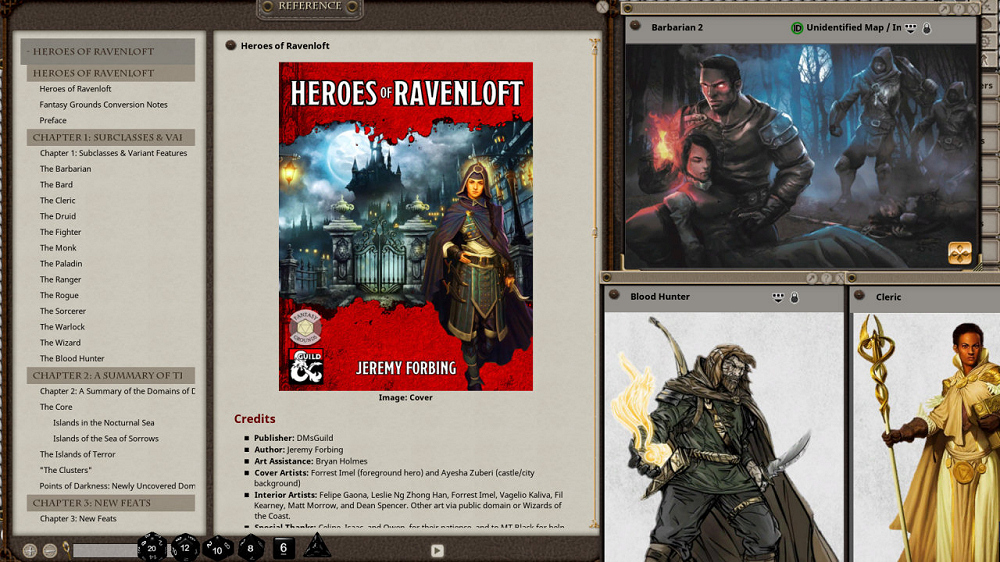The width and height of the screenshot is (1000, 562).
Task: Collapse the second Heroes of Ravenloft section header
Action: point(111,73)
